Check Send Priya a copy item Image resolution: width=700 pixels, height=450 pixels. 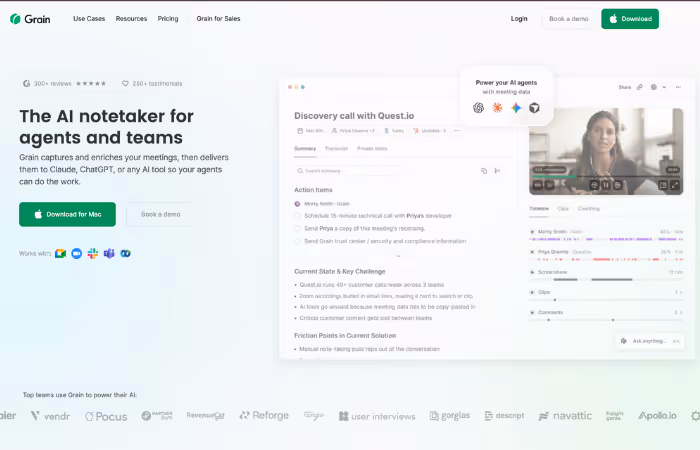pos(297,229)
